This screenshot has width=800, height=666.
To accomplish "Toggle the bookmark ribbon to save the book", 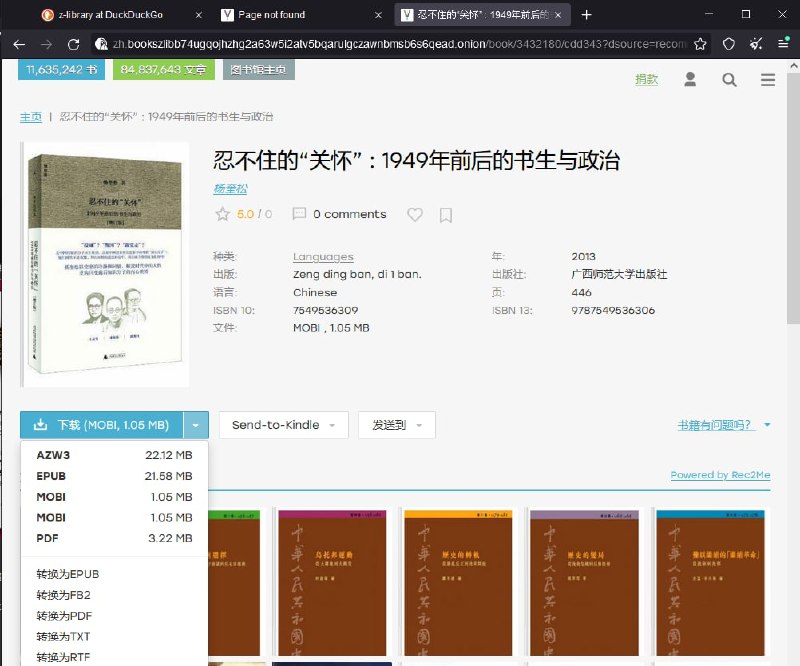I will point(445,214).
